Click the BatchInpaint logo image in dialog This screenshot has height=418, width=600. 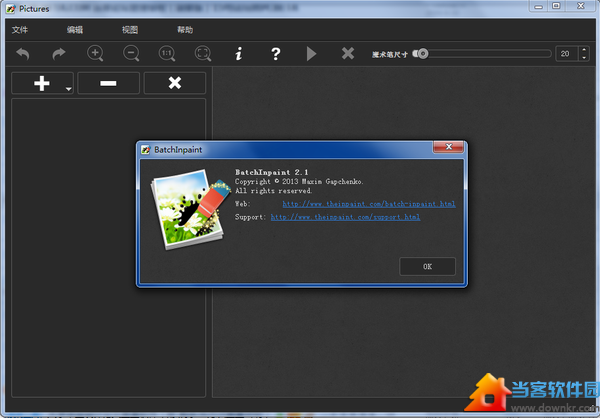[191, 209]
